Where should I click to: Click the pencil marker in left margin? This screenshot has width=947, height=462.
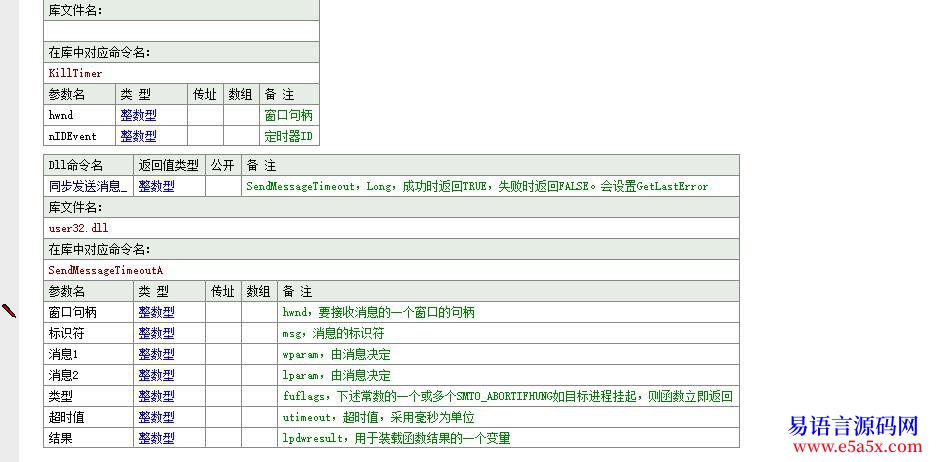coord(9,311)
